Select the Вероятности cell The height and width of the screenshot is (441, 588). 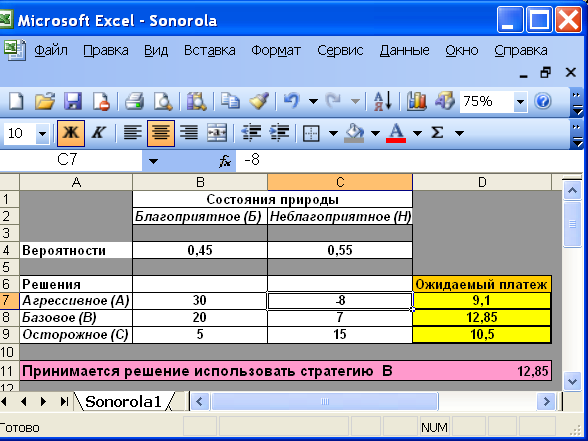[76, 250]
